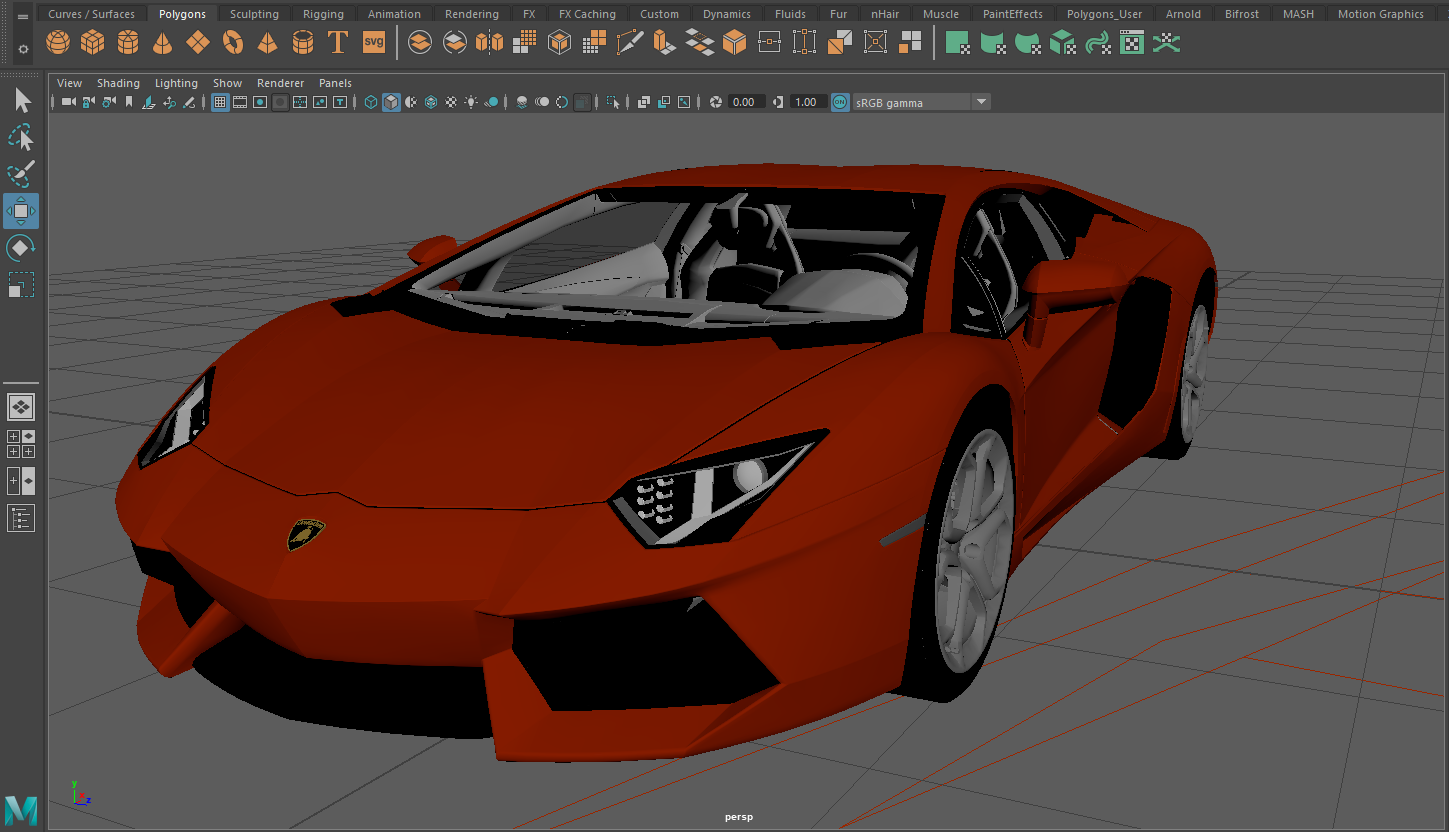Activate the Rotate tool
The width and height of the screenshot is (1449, 832).
pyautogui.click(x=22, y=248)
